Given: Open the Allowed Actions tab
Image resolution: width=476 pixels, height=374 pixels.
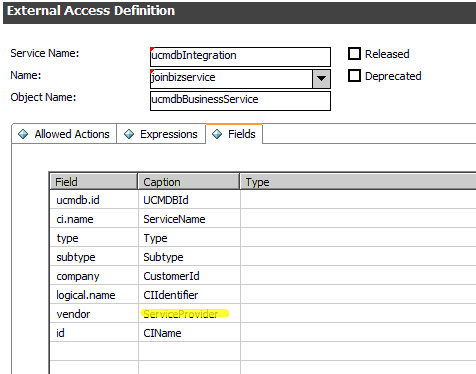Looking at the screenshot, I should coord(64,134).
